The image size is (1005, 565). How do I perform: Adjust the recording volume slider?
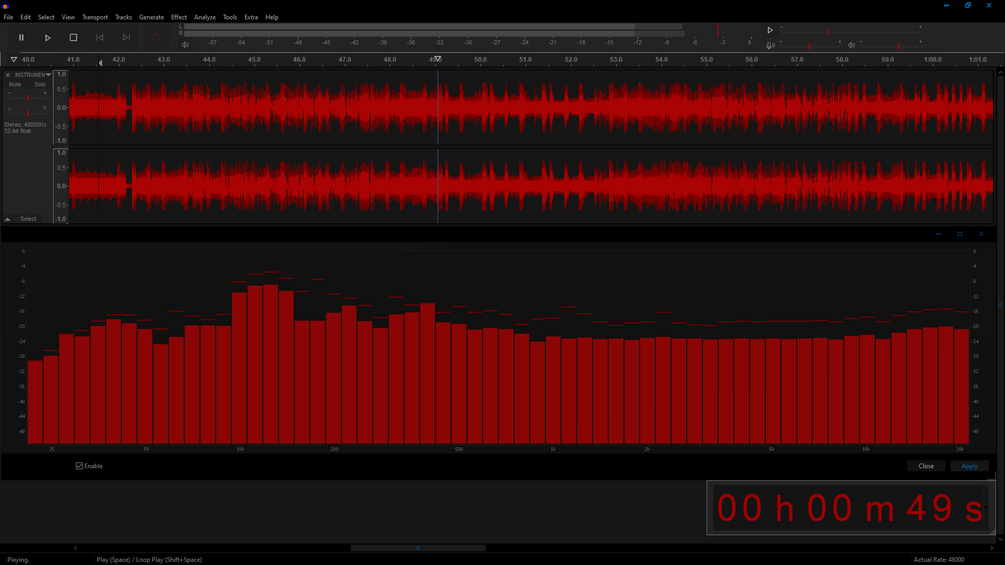click(x=810, y=45)
